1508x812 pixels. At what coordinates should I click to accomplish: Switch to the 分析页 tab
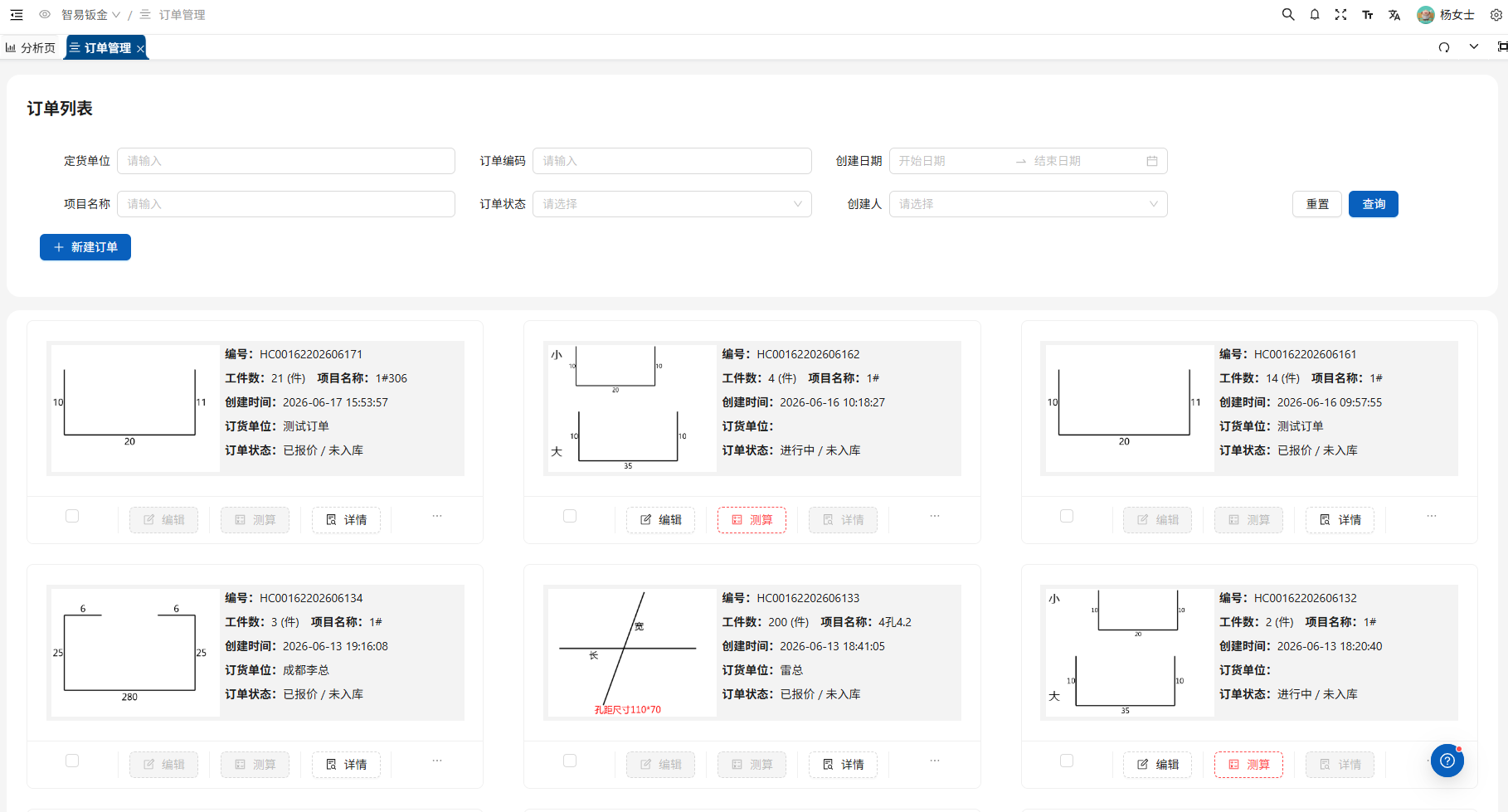(x=31, y=48)
